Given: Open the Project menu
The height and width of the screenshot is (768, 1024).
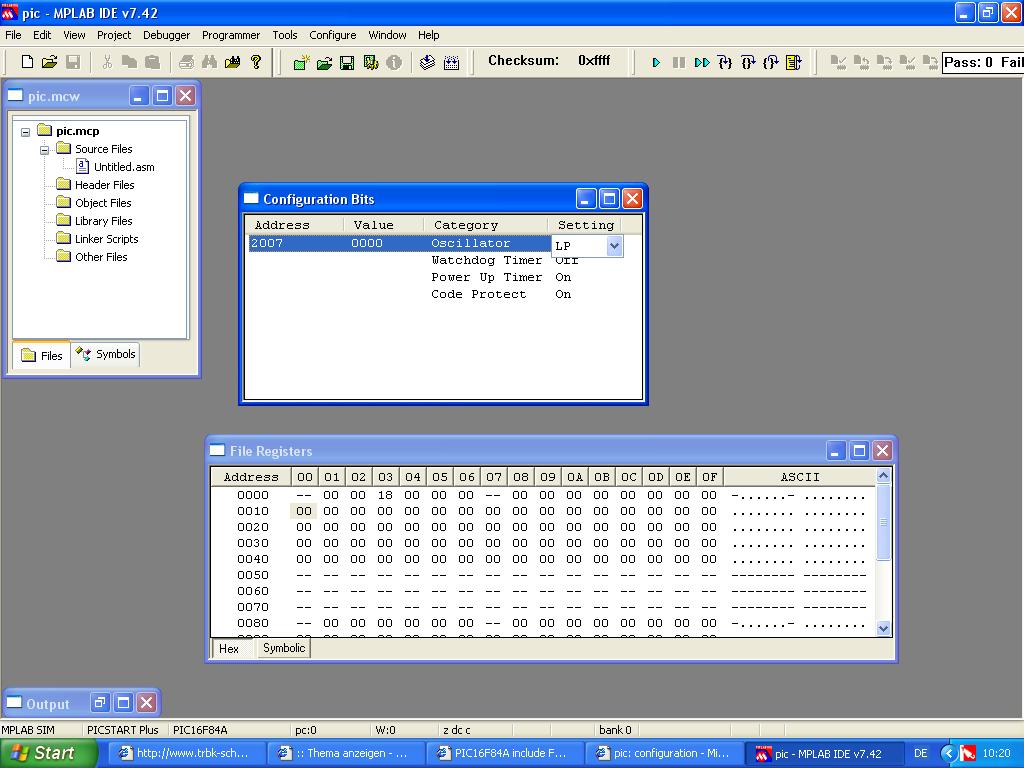Looking at the screenshot, I should pos(114,35).
